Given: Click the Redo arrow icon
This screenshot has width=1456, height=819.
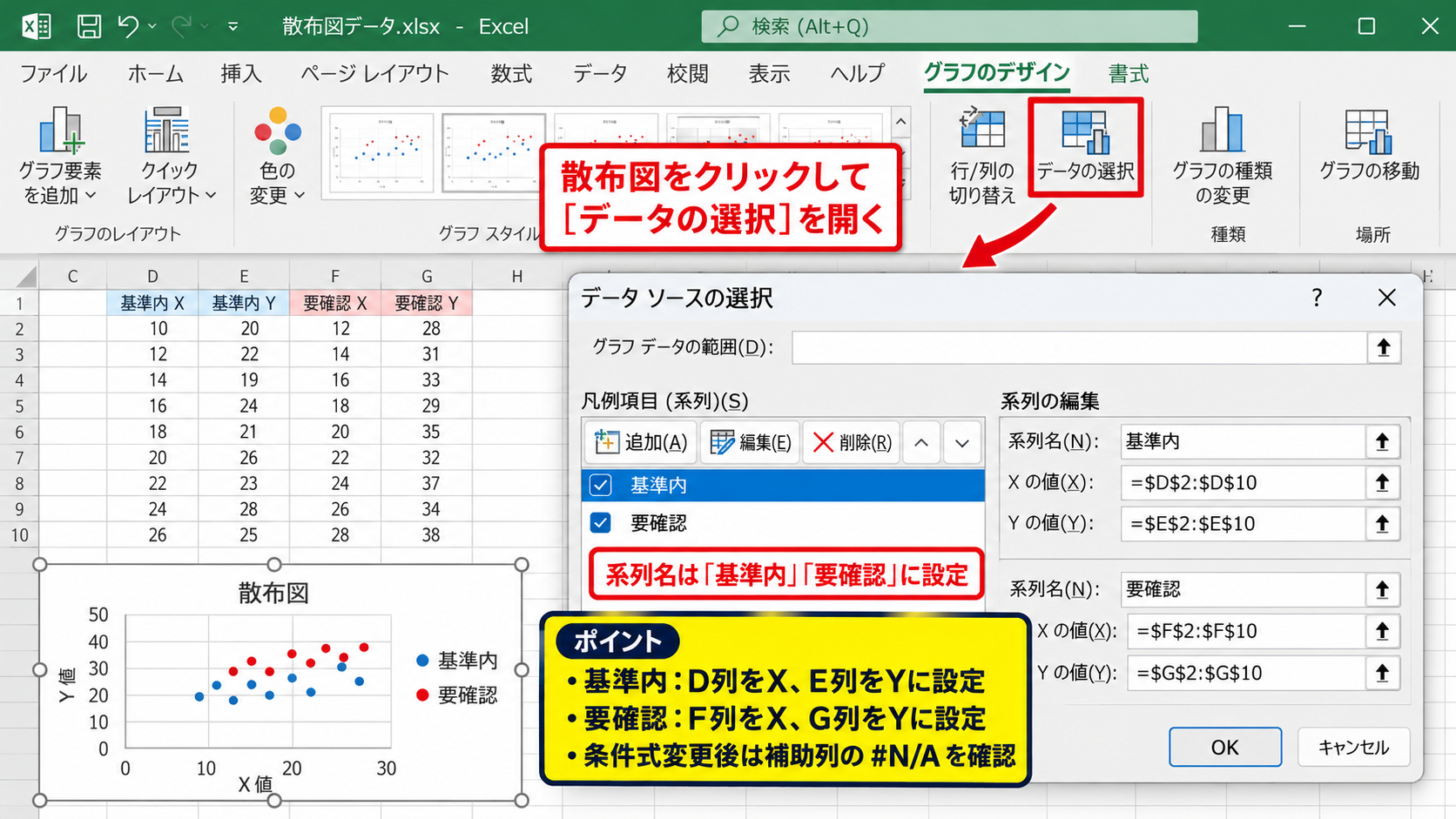Looking at the screenshot, I should (x=181, y=26).
